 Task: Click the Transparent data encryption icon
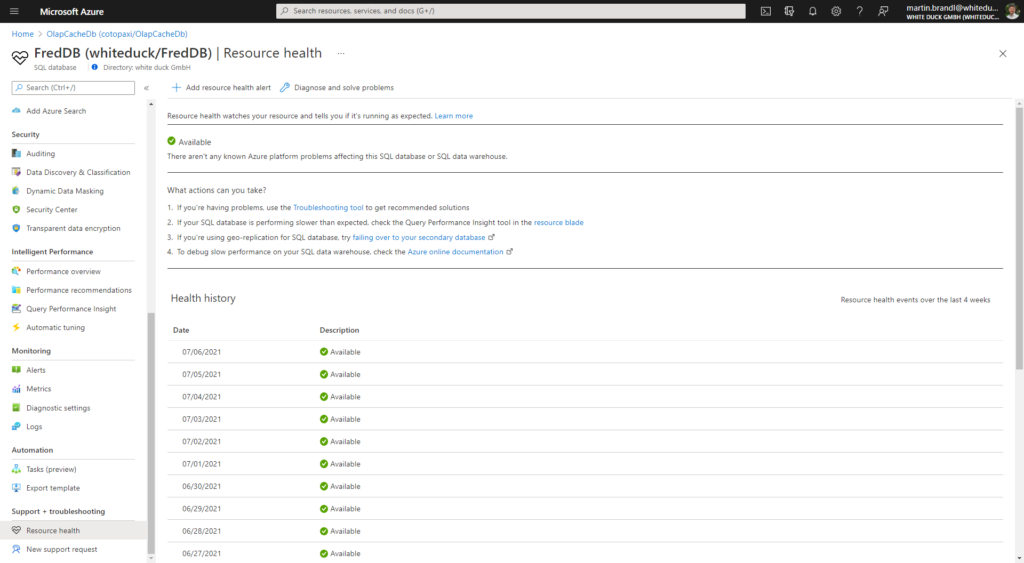point(16,228)
